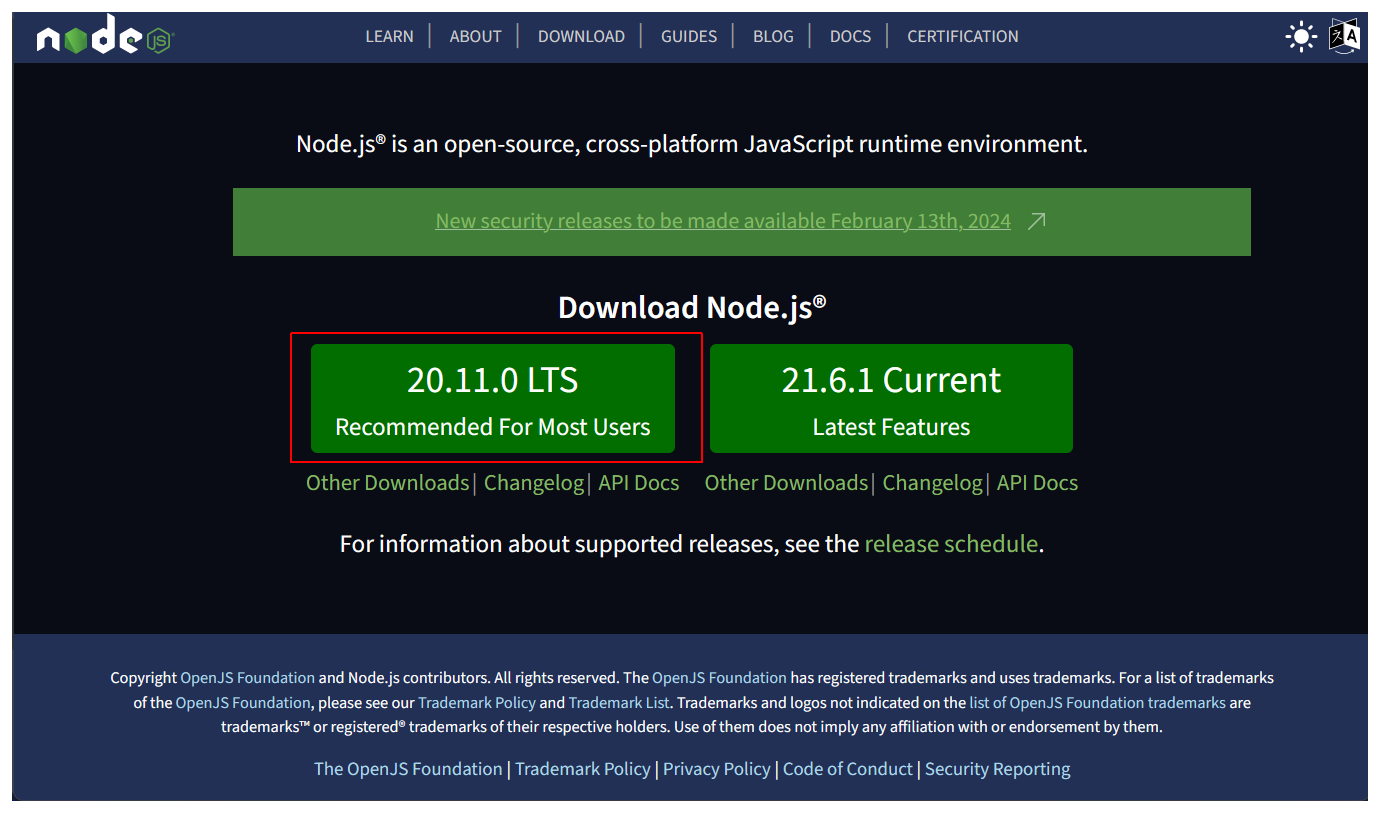Open API Docs under Current button
Image resolution: width=1380 pixels, height=819 pixels.
(x=1037, y=483)
